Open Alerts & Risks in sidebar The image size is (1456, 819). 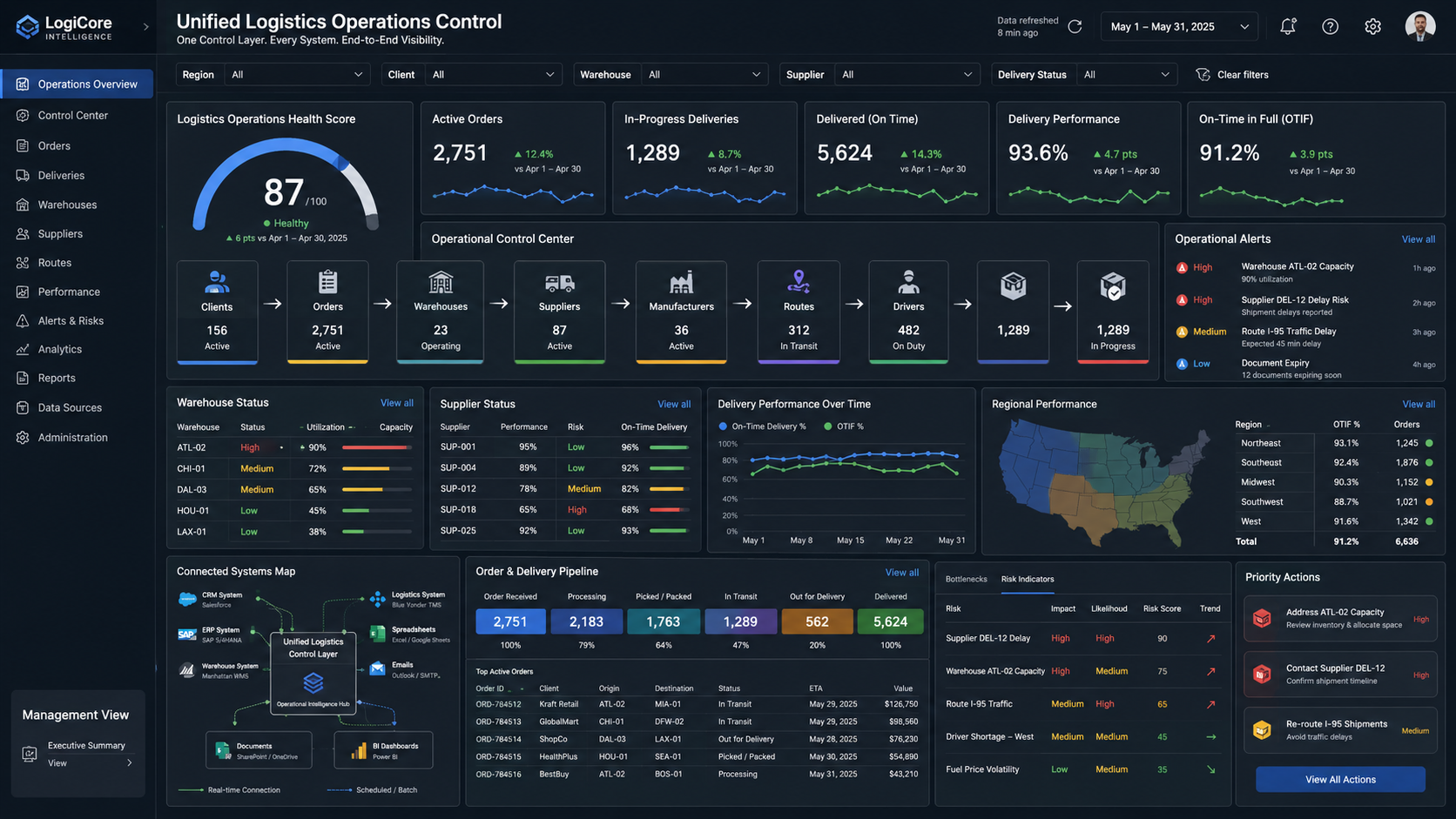(x=60, y=320)
